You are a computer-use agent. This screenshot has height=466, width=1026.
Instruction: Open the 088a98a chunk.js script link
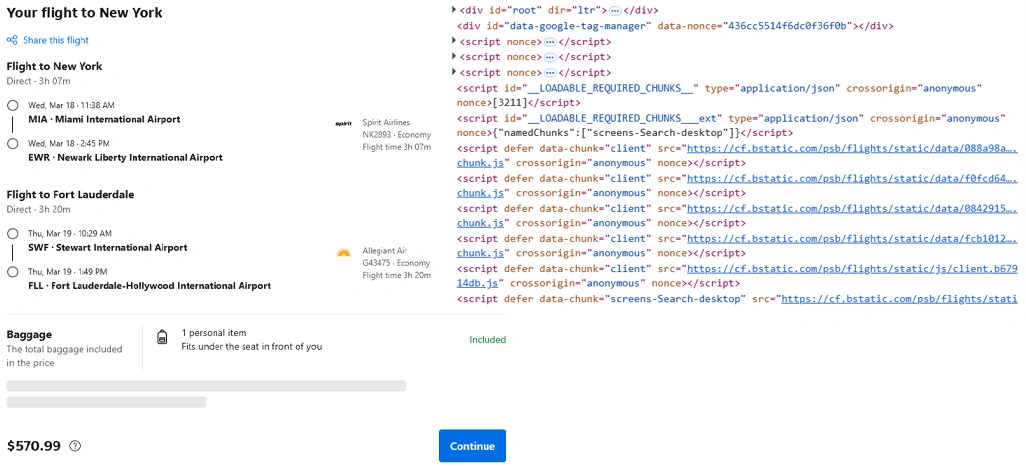coord(853,149)
